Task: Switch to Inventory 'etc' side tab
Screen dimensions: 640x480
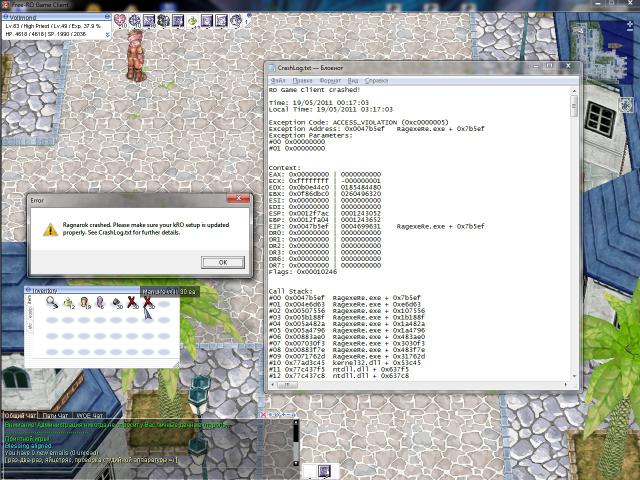Action: [x=29, y=326]
